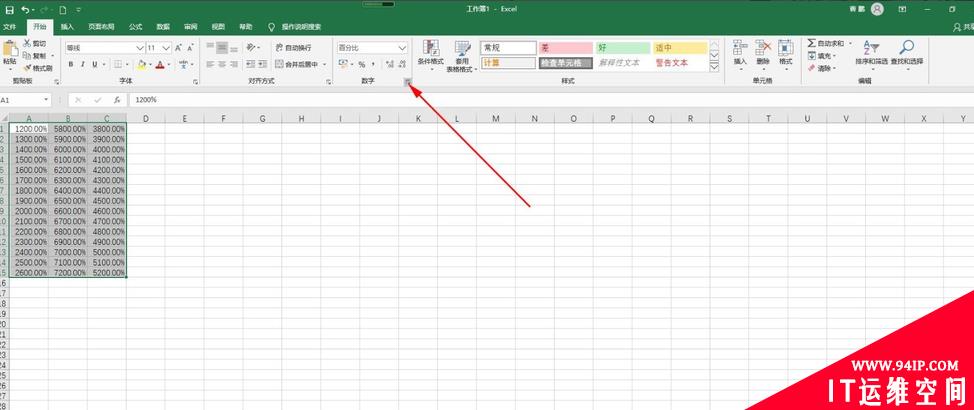The height and width of the screenshot is (410, 974).
Task: Activate the Format Painter (格式刷)
Action: (37, 68)
